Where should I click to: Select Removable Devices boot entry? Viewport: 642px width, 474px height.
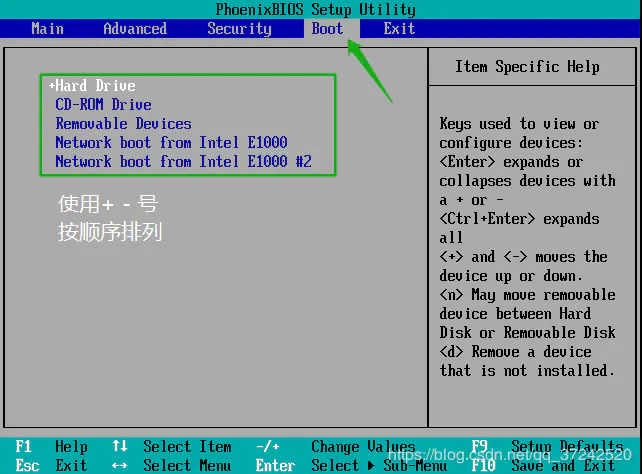[123, 124]
